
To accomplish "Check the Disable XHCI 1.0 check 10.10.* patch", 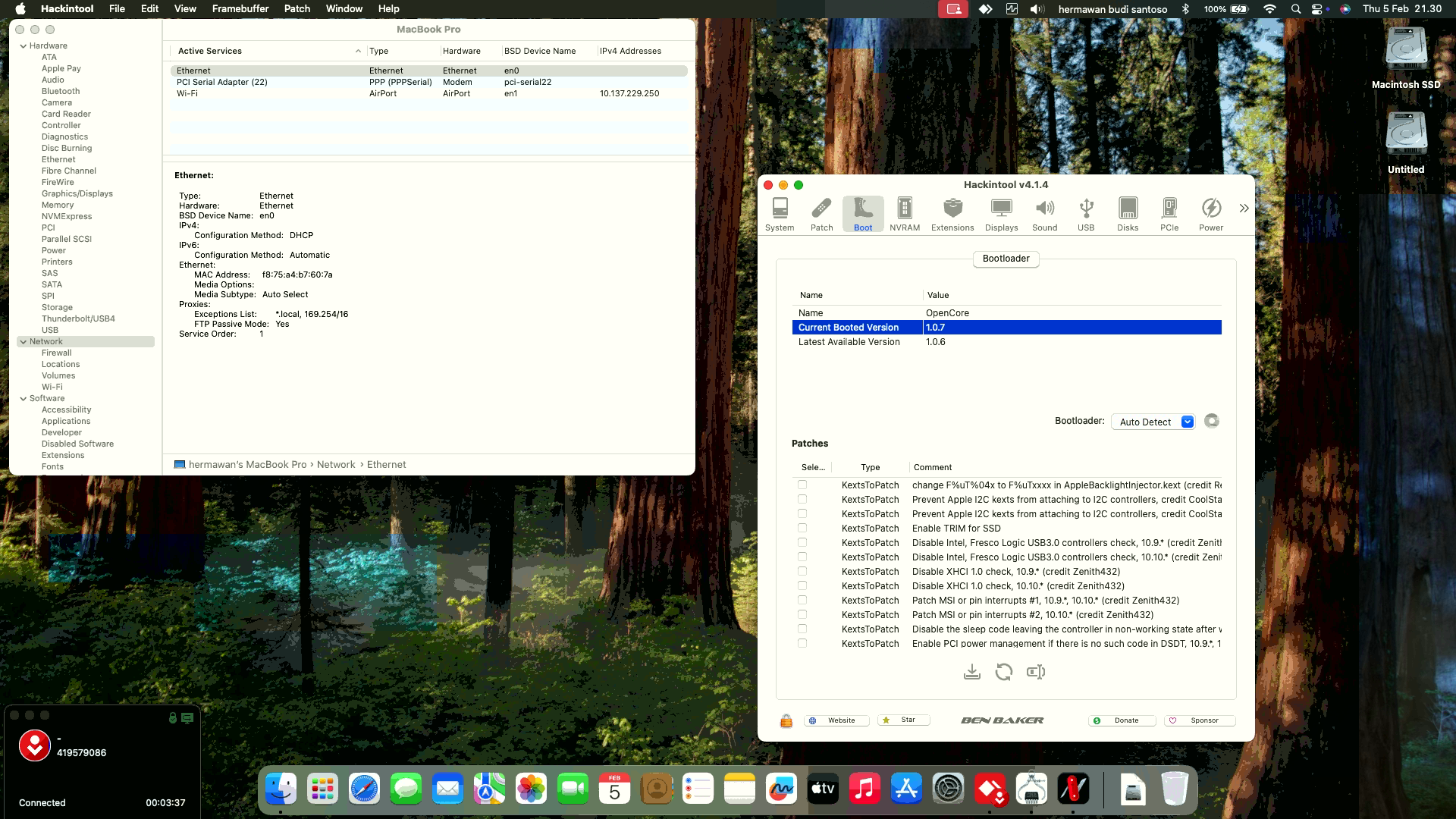I will [x=802, y=585].
